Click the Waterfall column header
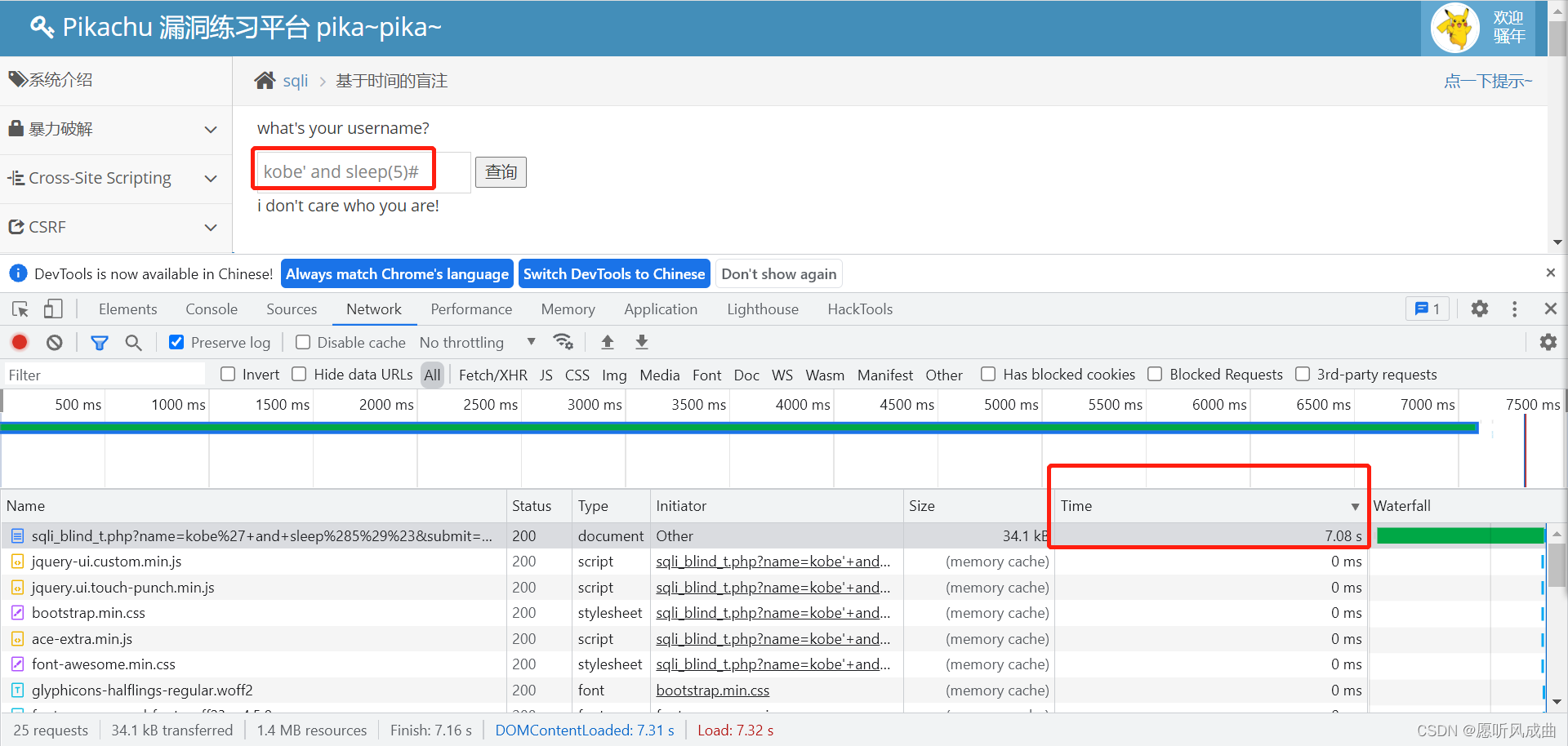 pyautogui.click(x=1458, y=506)
